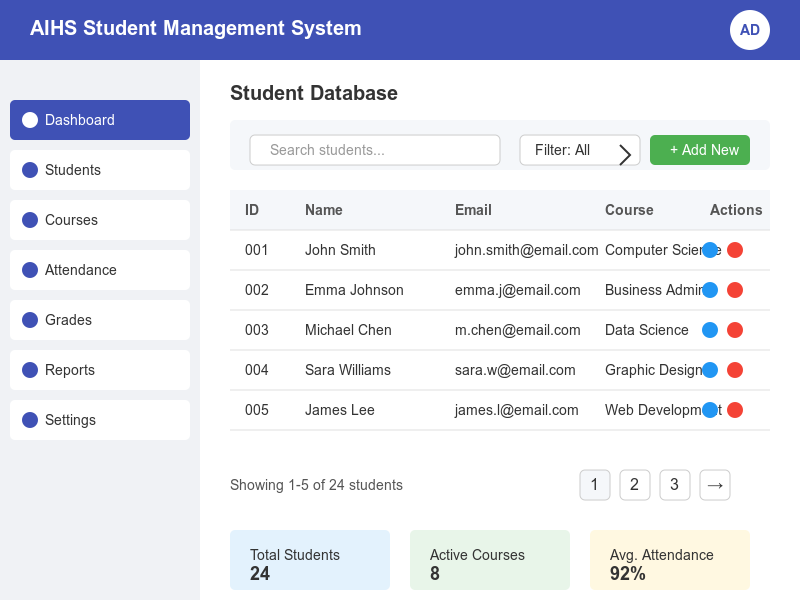This screenshot has width=800, height=600.
Task: Navigate to Grades in the sidebar
Action: point(100,320)
